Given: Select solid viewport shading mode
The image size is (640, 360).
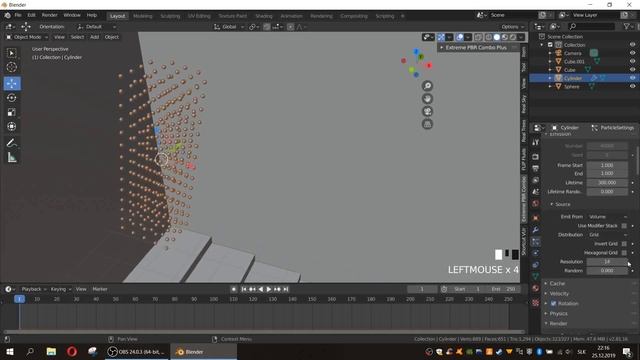Looking at the screenshot, I should [497, 37].
